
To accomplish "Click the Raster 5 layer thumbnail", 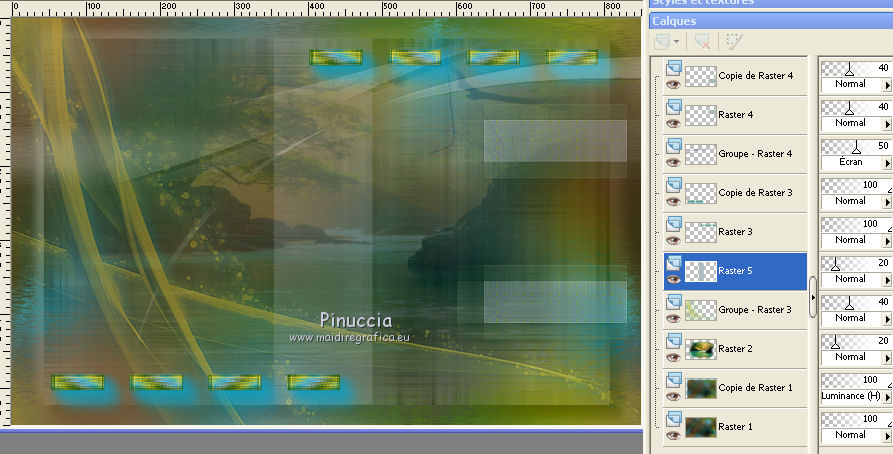I will coord(701,271).
